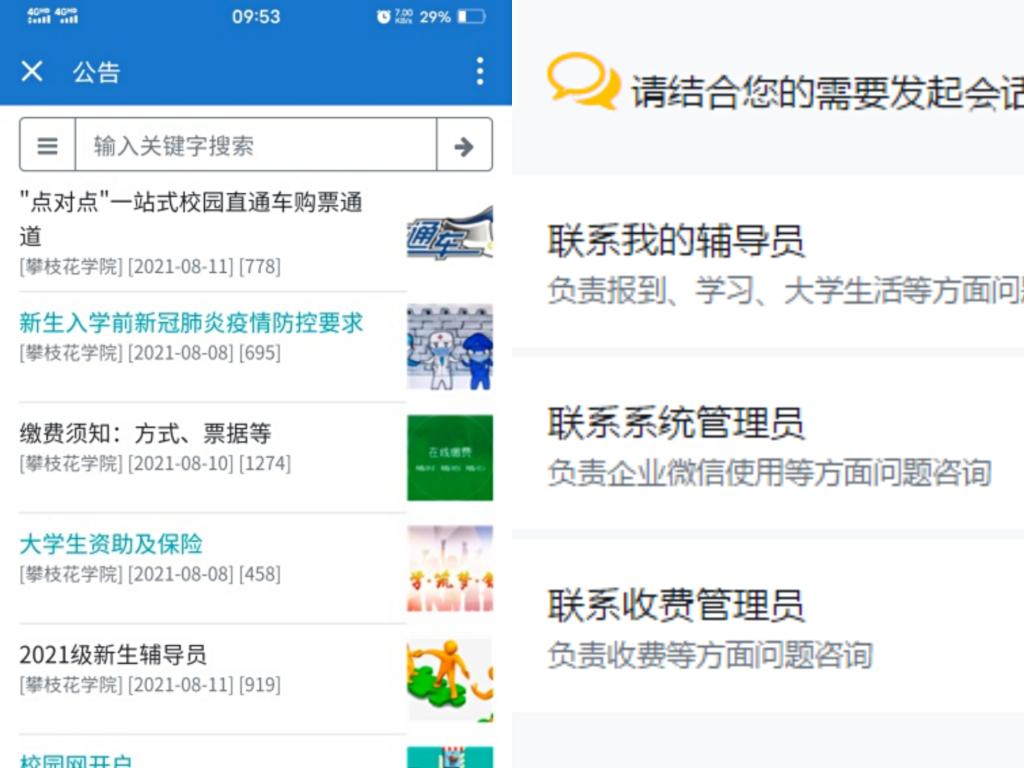The width and height of the screenshot is (1024, 768).
Task: Tap the epidemic prevention cartoon thumbnail
Action: coord(450,347)
